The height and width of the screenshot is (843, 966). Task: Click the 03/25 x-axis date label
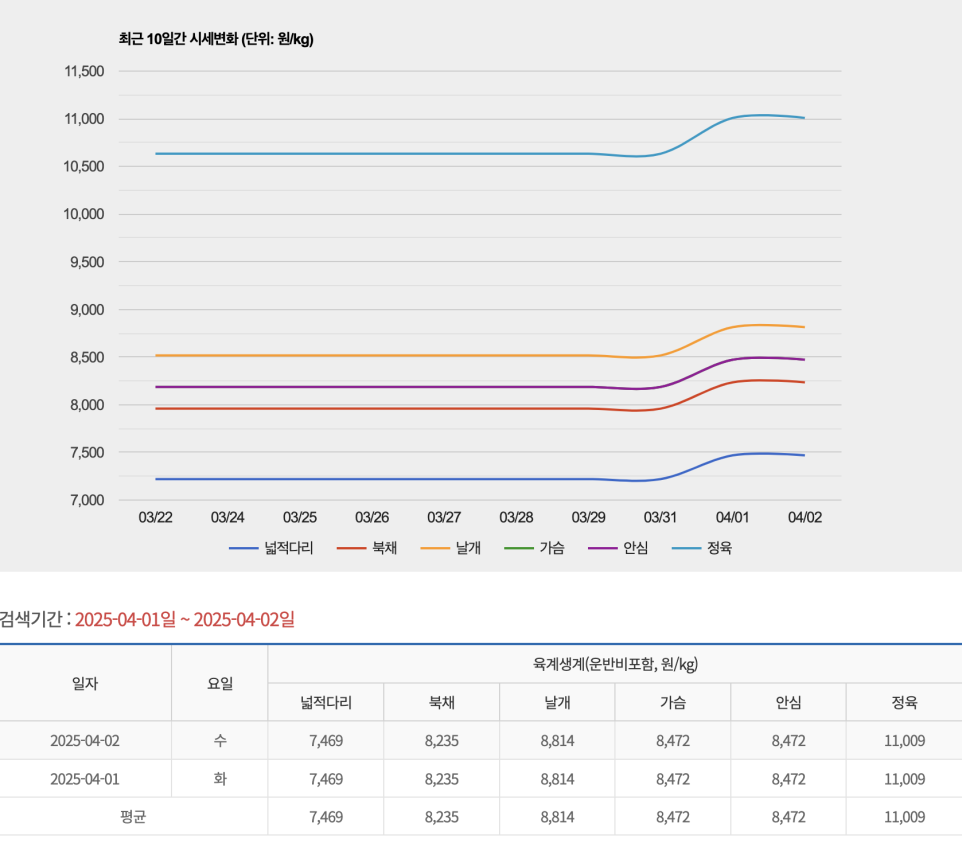pos(299,518)
